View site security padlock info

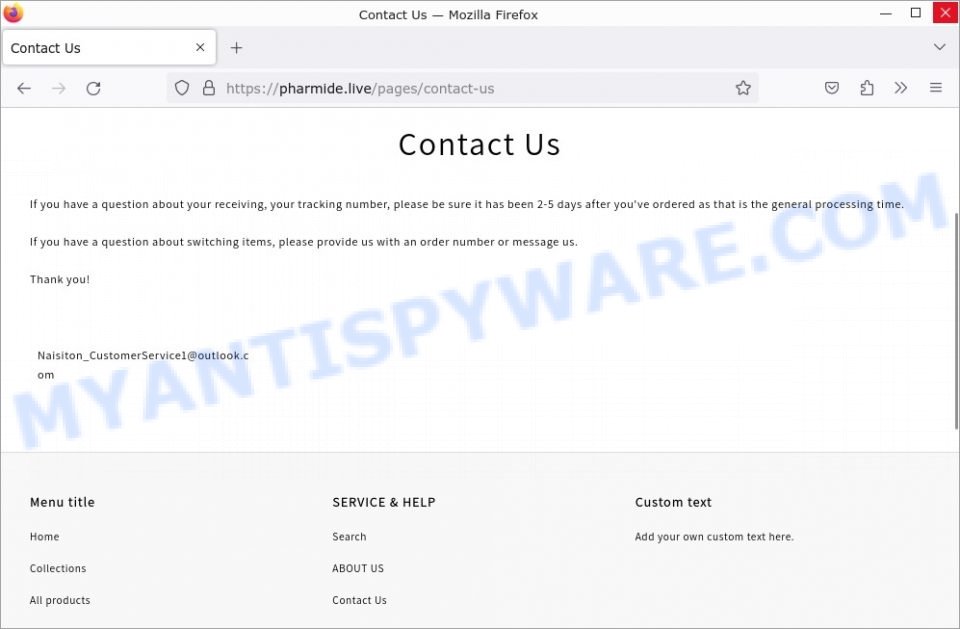(x=209, y=88)
